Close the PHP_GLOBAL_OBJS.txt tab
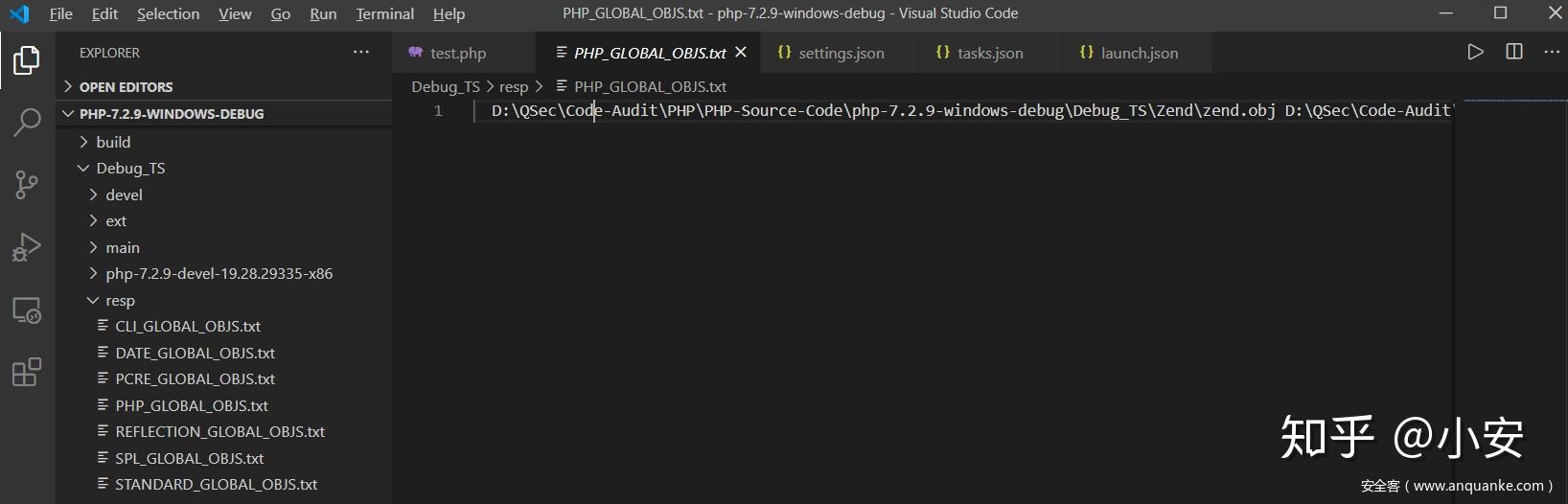Image resolution: width=1568 pixels, height=504 pixels. tap(741, 53)
